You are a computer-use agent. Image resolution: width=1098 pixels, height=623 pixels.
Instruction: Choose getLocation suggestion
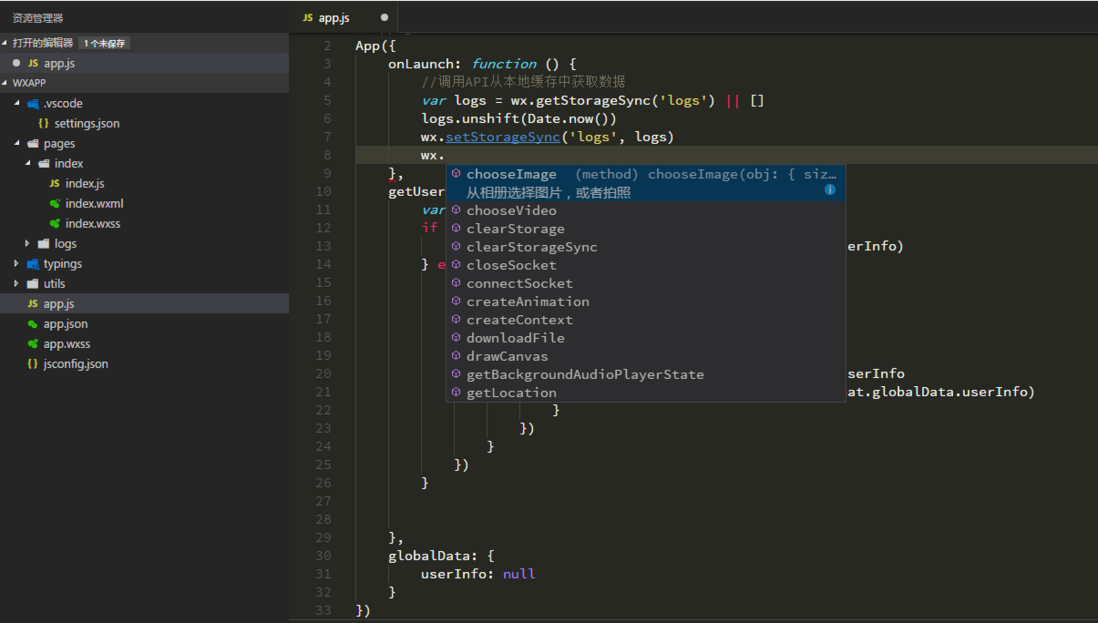pyautogui.click(x=646, y=393)
